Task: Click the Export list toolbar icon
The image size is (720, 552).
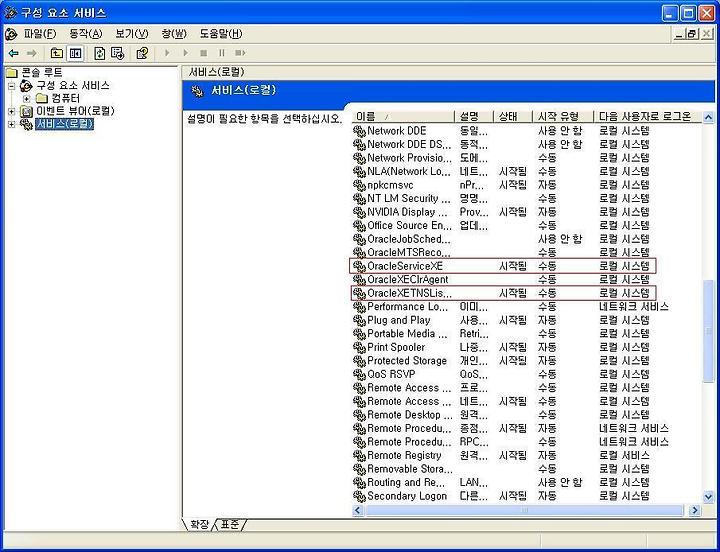Action: pyautogui.click(x=118, y=53)
